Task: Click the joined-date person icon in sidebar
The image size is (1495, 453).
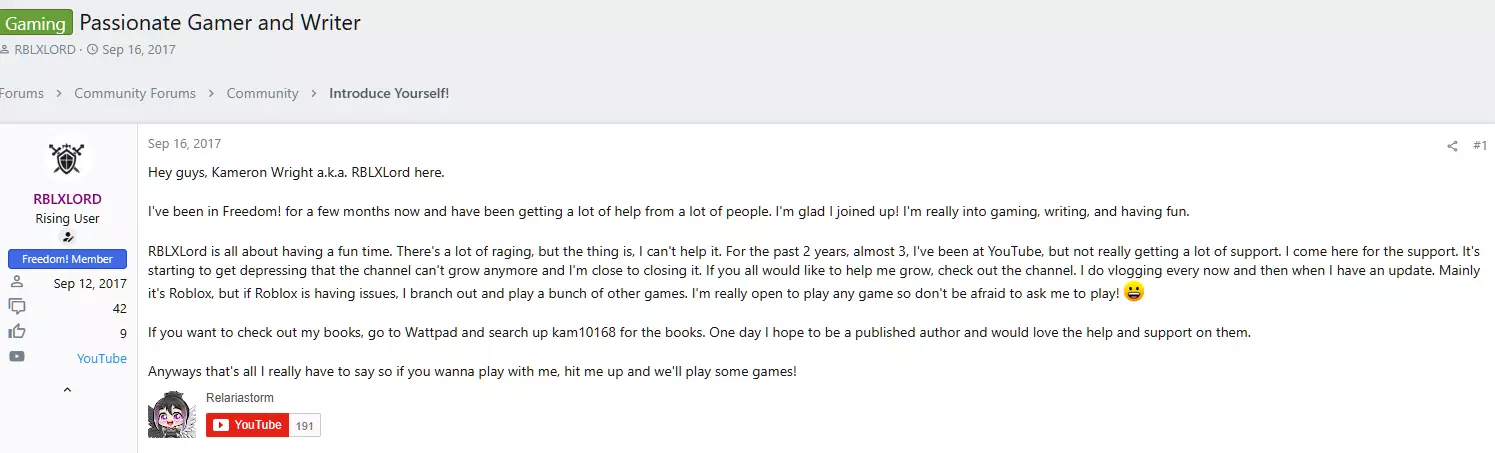Action: coord(17,283)
